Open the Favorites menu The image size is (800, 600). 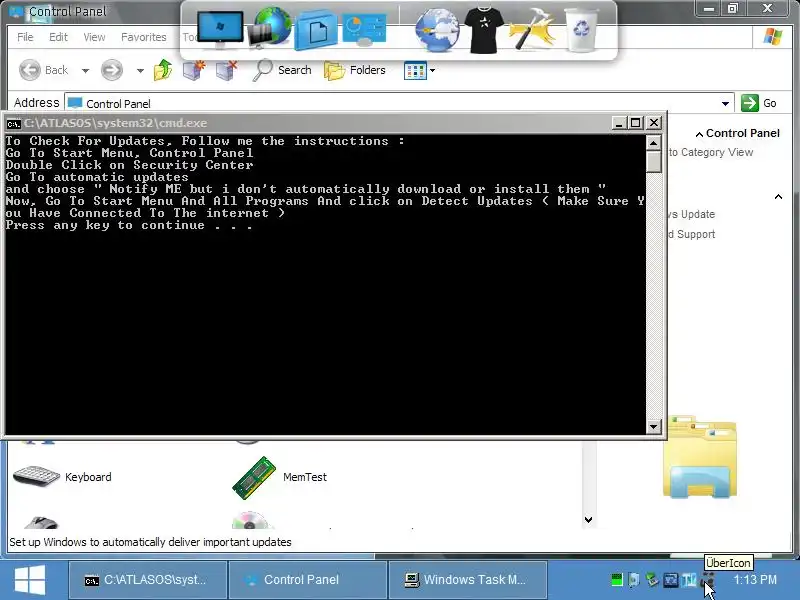(143, 37)
